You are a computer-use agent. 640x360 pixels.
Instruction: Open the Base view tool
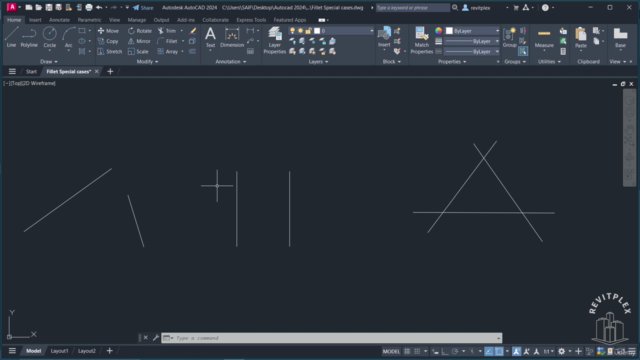[620, 37]
